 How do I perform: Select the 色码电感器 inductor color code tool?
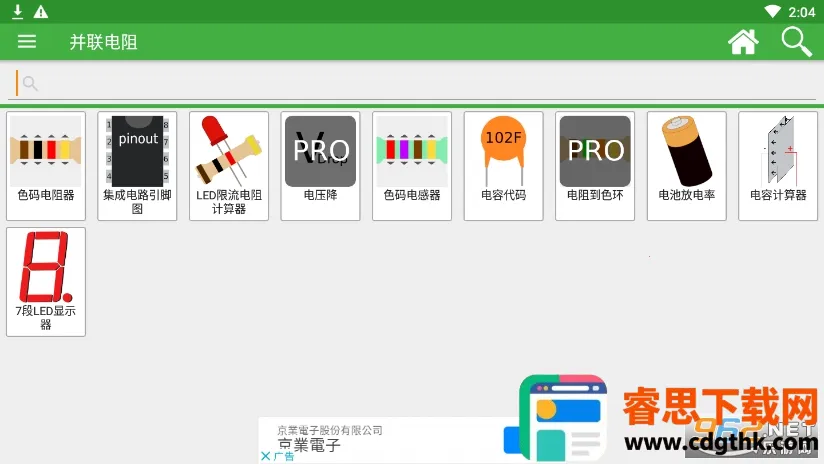[x=412, y=165]
